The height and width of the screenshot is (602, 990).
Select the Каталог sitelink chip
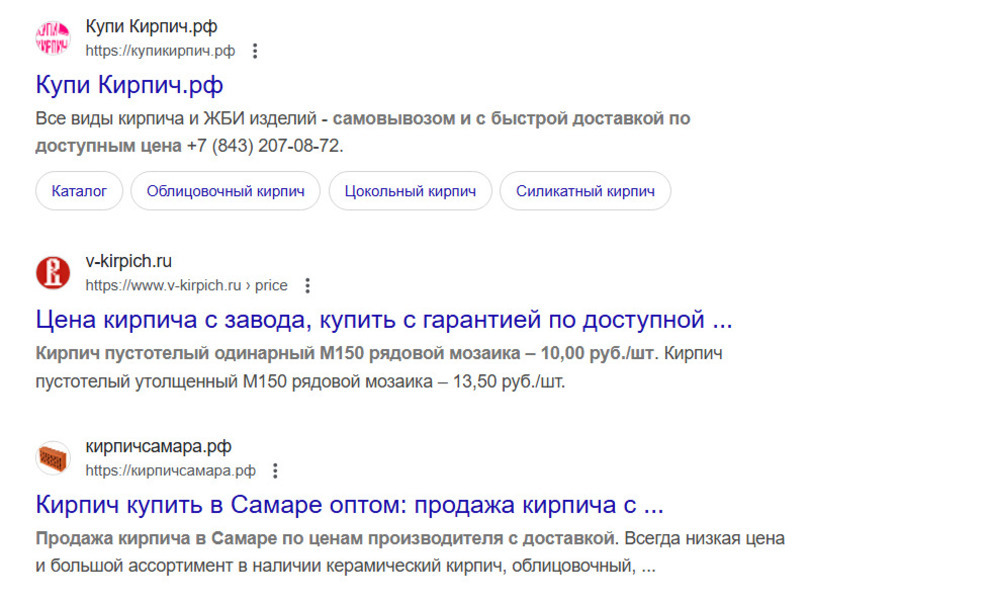point(79,191)
